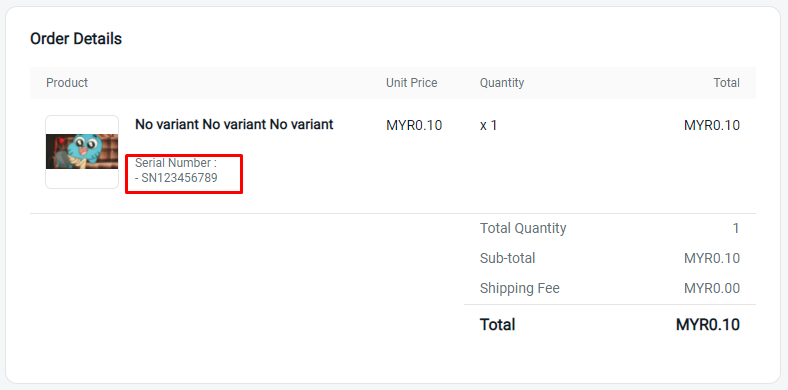Click the product thumbnail image
788x390 pixels.
click(x=82, y=152)
